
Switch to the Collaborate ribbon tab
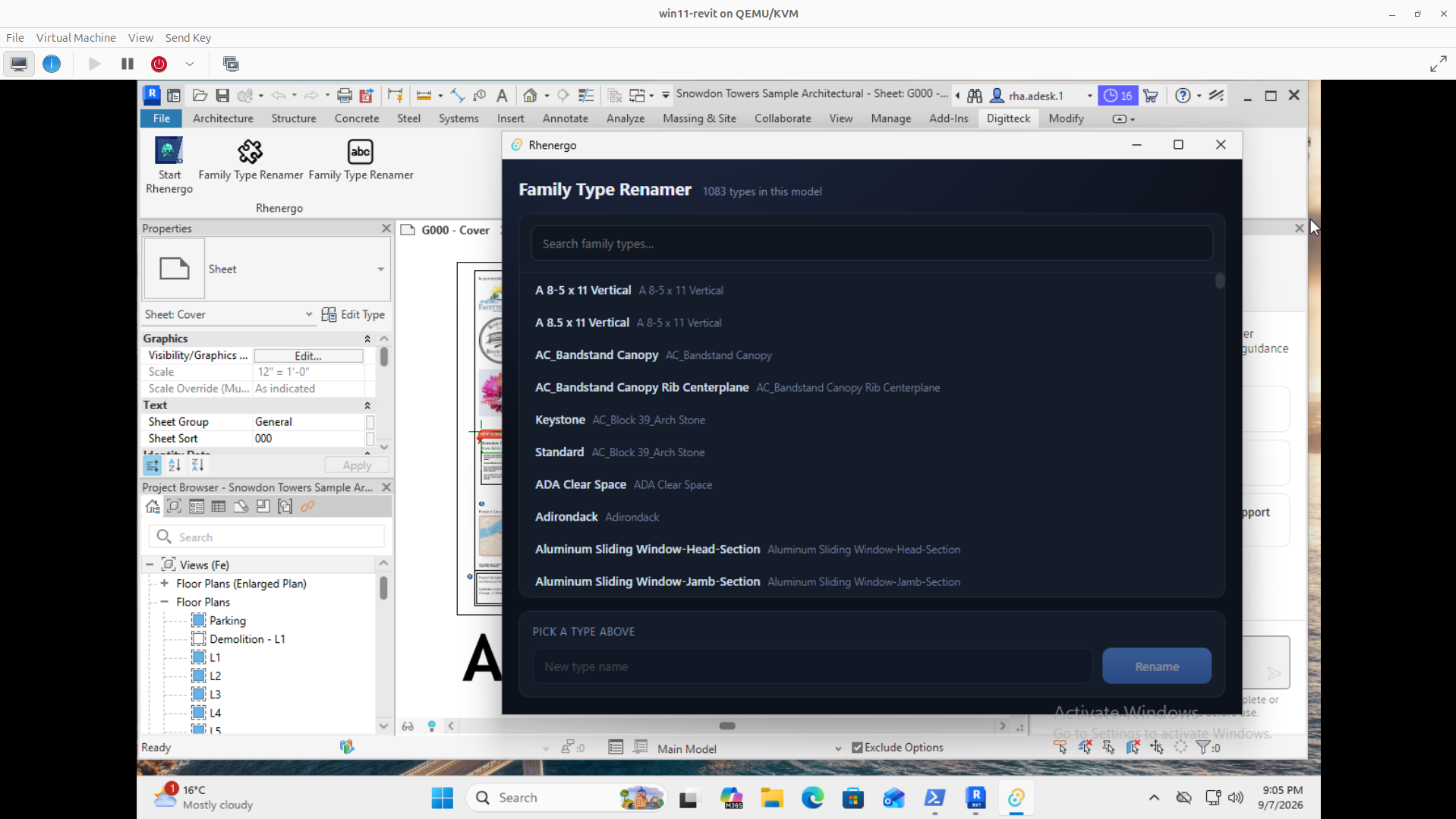783,118
